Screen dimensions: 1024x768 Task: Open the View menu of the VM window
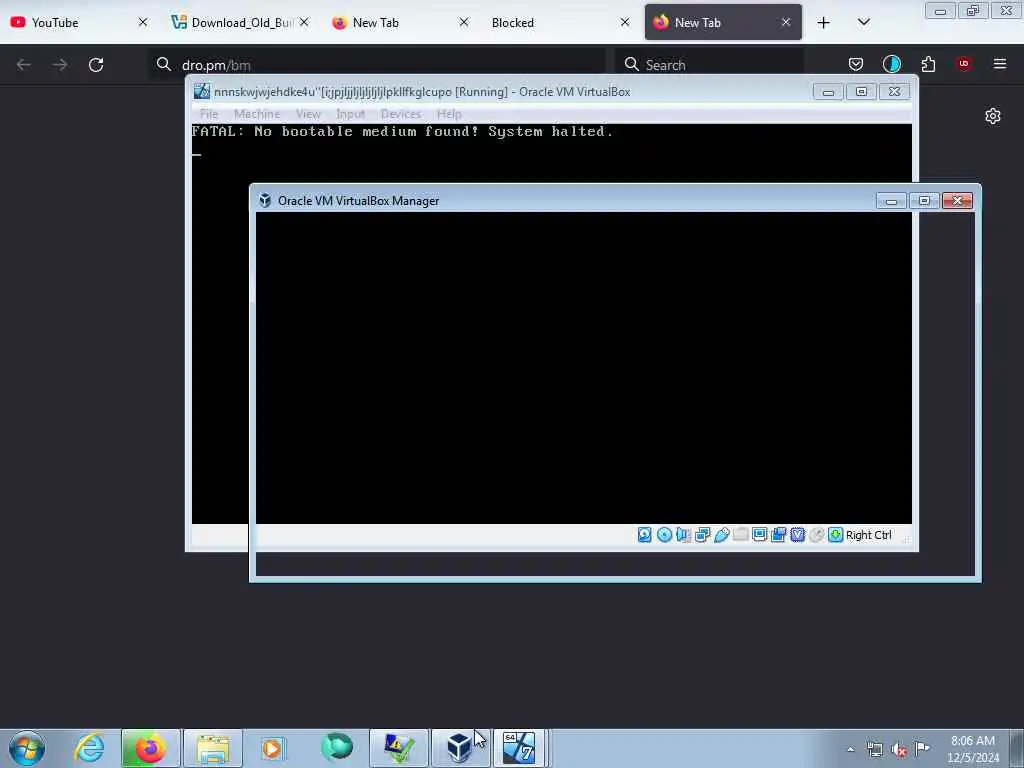[308, 114]
